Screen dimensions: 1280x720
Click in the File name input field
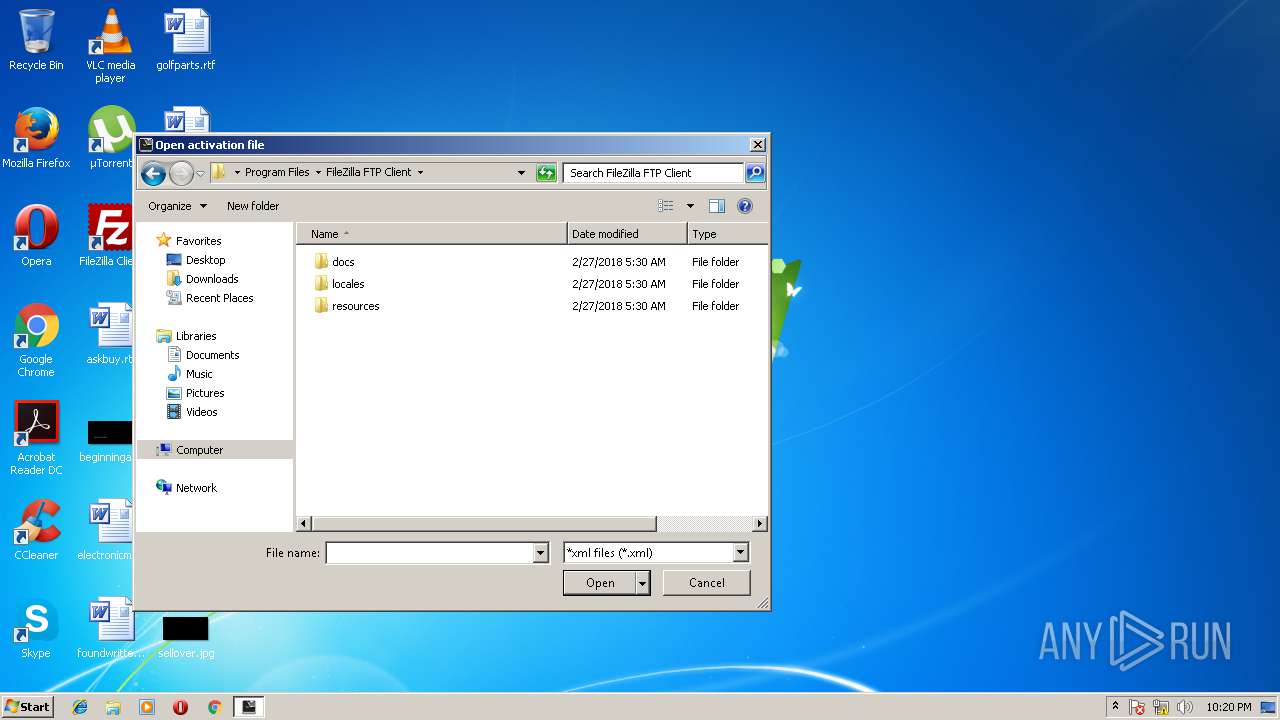(430, 553)
